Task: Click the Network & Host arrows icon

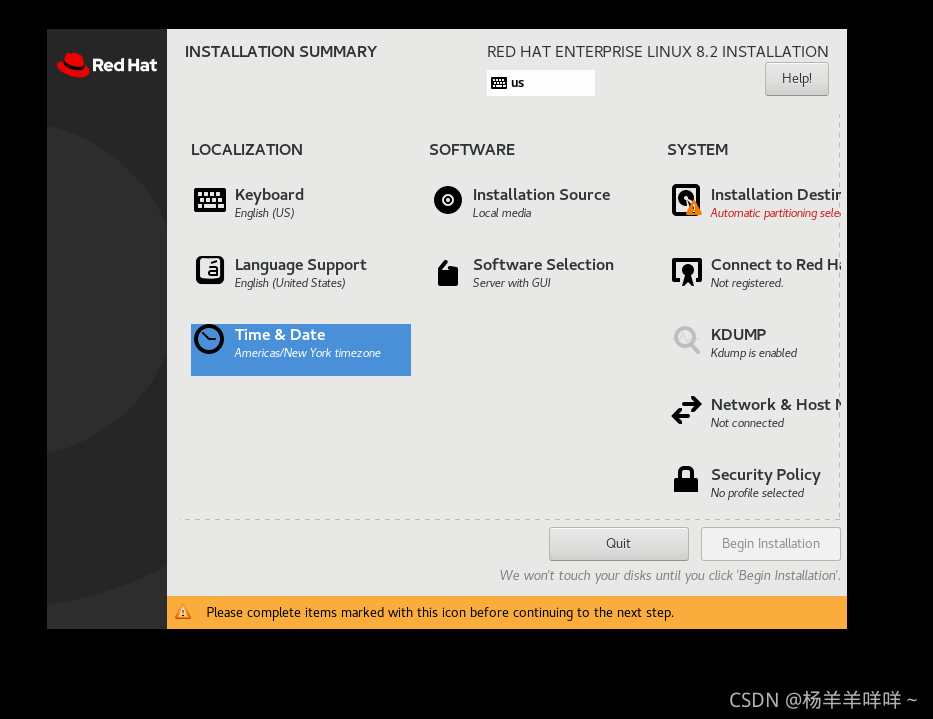Action: [x=686, y=410]
